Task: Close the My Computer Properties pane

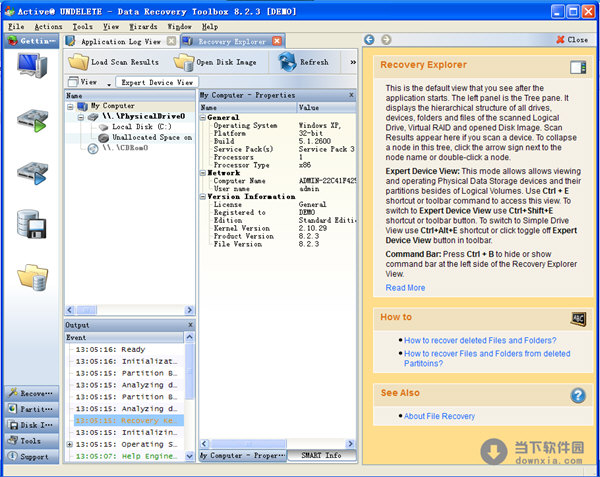Action: coord(351,95)
